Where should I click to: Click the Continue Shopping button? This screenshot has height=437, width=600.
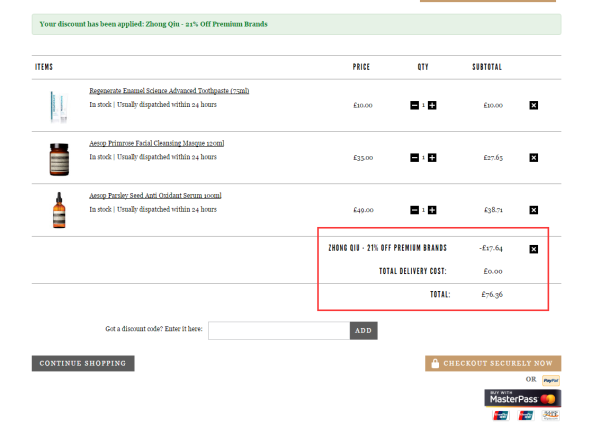[x=83, y=364]
